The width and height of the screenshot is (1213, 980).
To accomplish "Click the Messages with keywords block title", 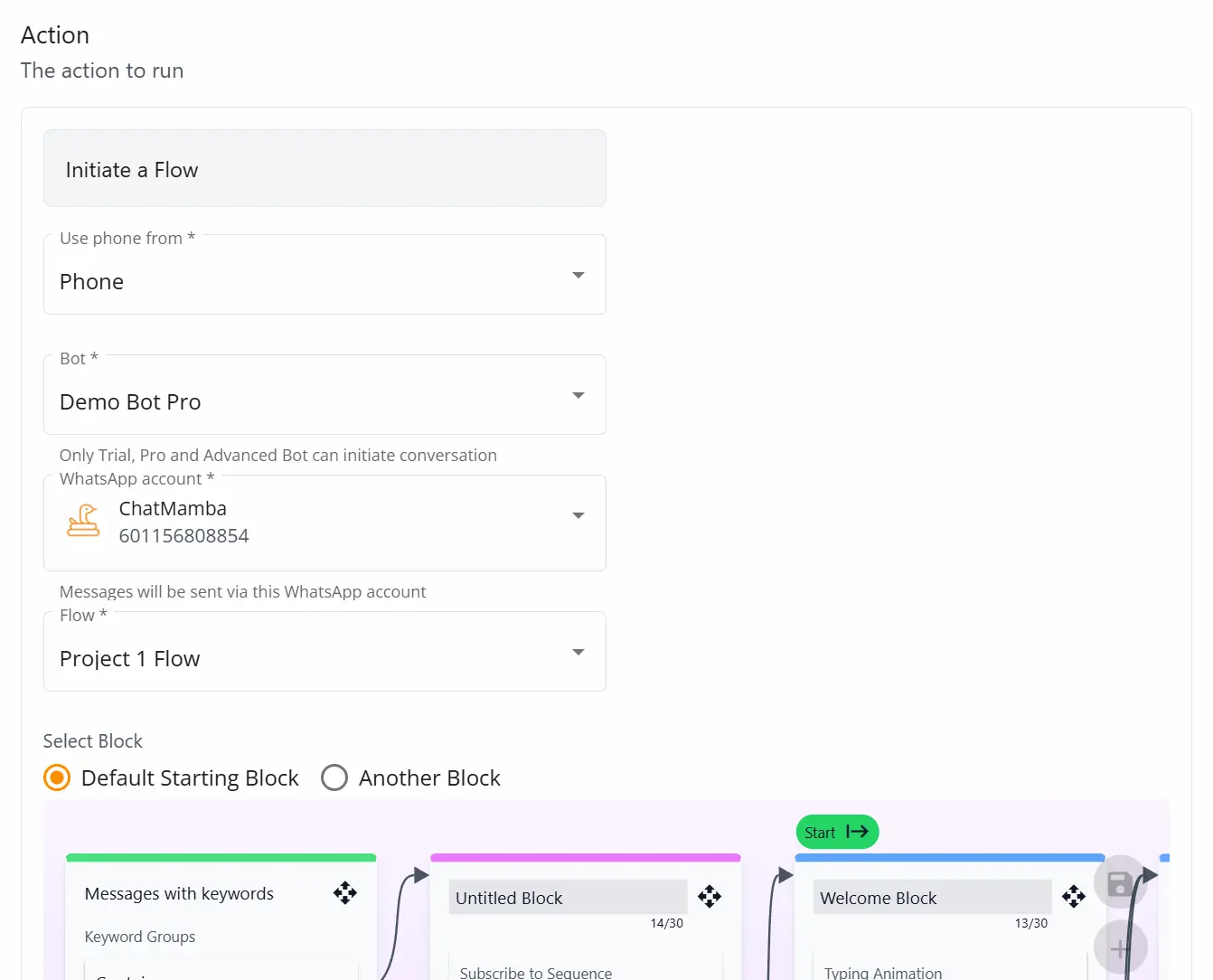I will click(x=179, y=893).
